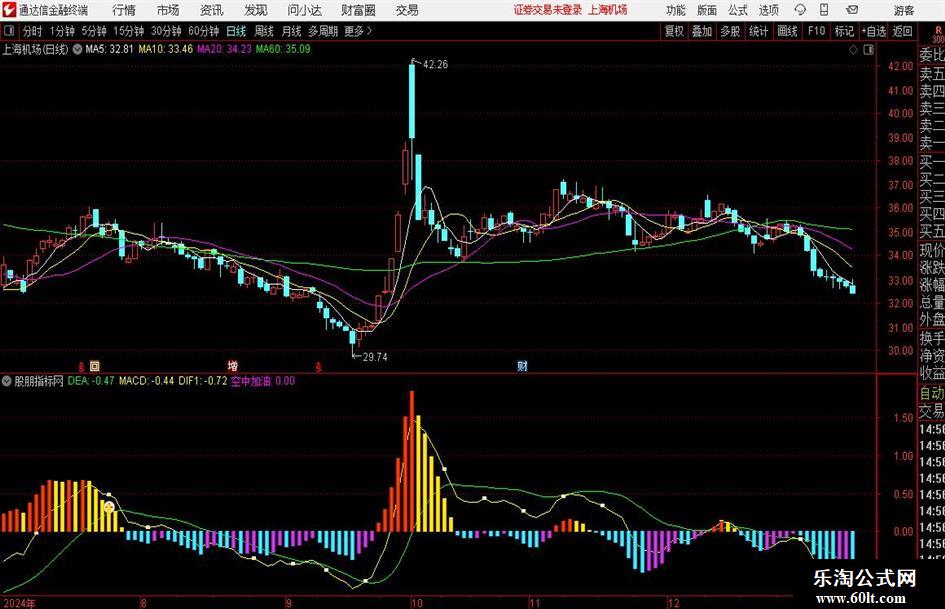Open the 财富圈 menu
This screenshot has height=609, width=945.
tap(358, 10)
